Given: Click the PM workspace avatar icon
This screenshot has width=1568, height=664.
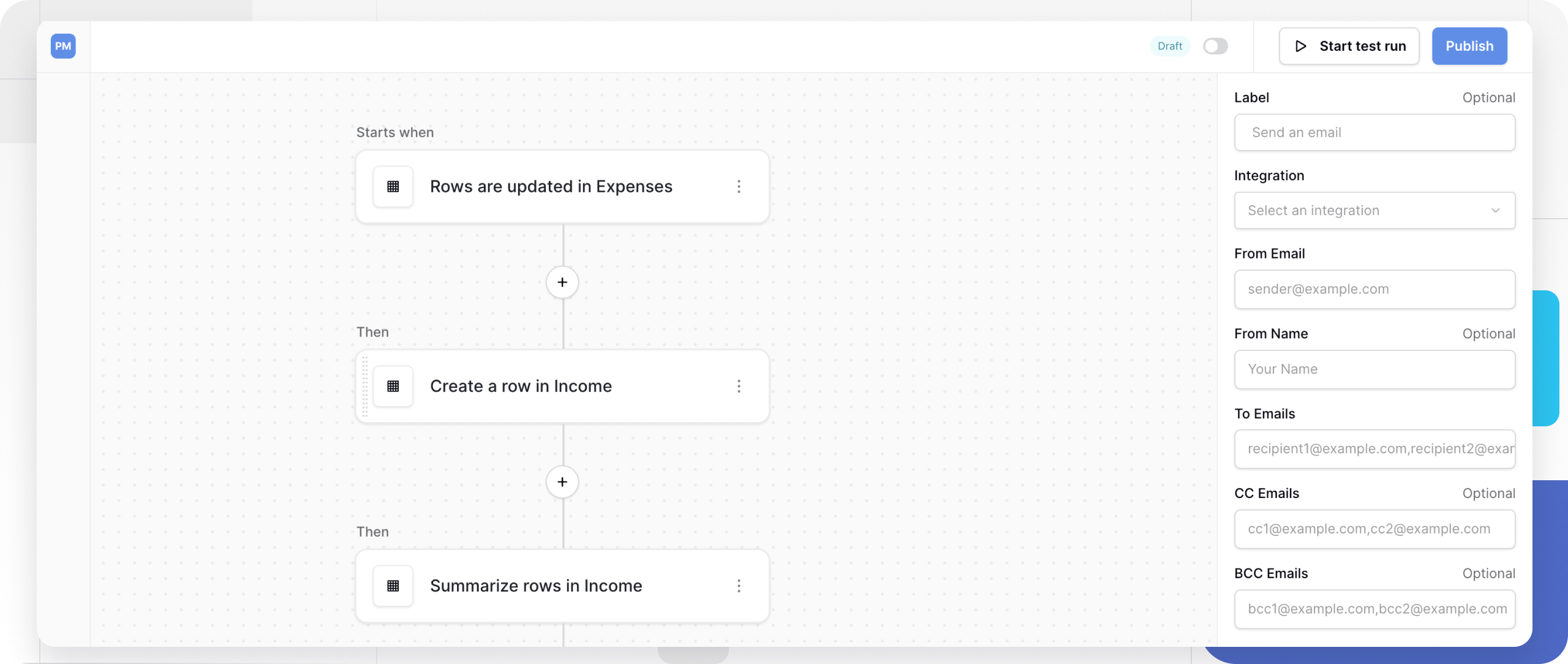Looking at the screenshot, I should pyautogui.click(x=63, y=46).
